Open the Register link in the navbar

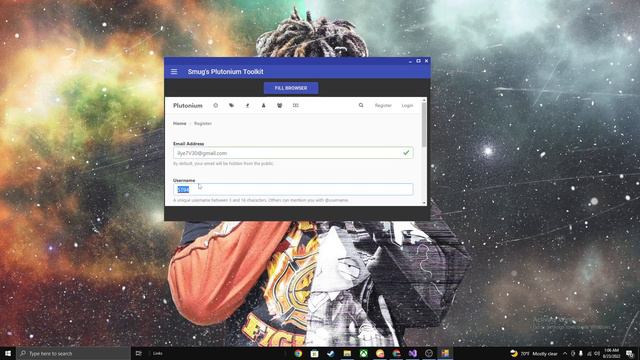[383, 105]
